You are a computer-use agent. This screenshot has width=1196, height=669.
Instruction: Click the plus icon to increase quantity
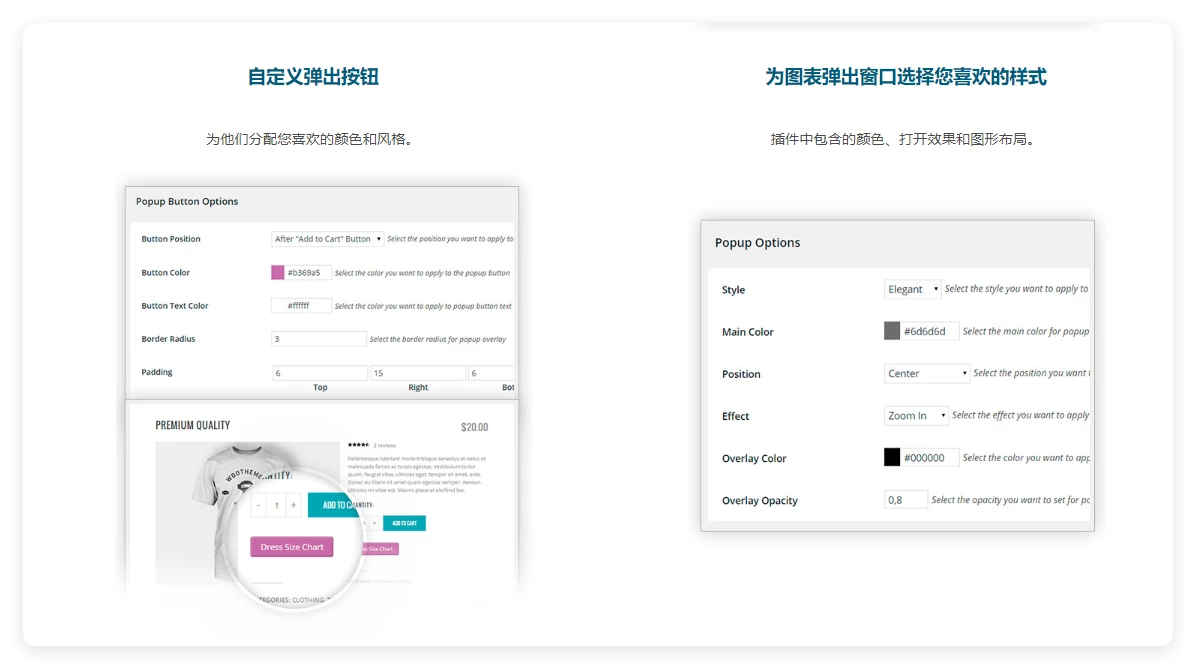pyautogui.click(x=293, y=505)
